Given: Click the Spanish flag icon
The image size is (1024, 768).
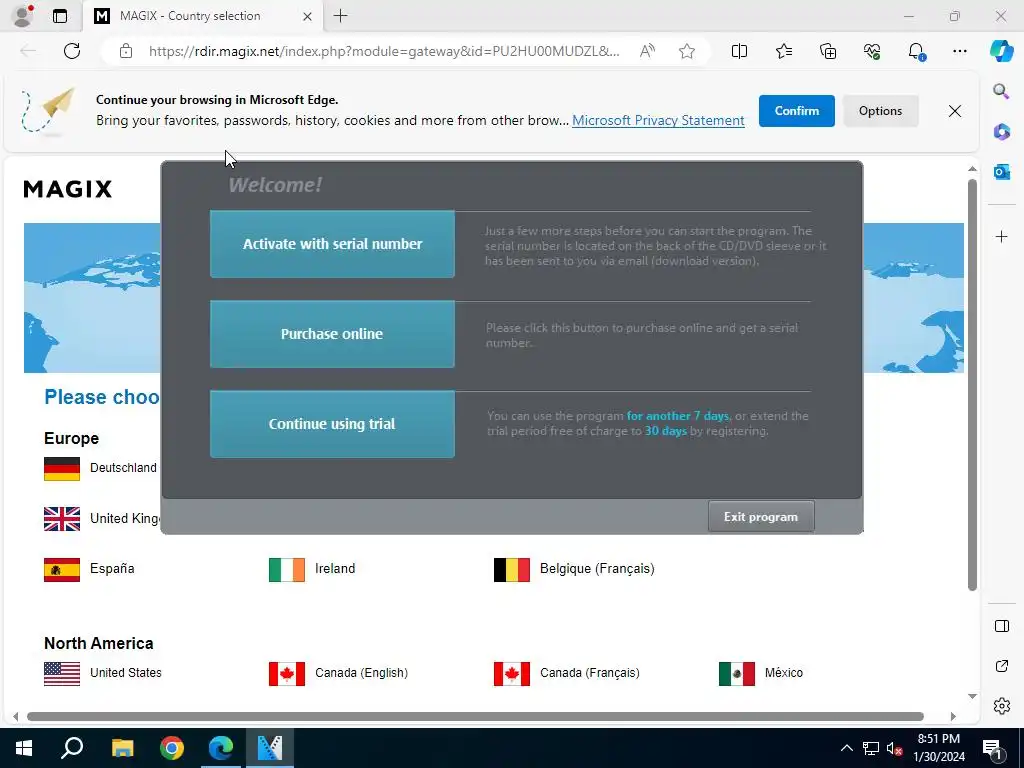Looking at the screenshot, I should [x=62, y=569].
